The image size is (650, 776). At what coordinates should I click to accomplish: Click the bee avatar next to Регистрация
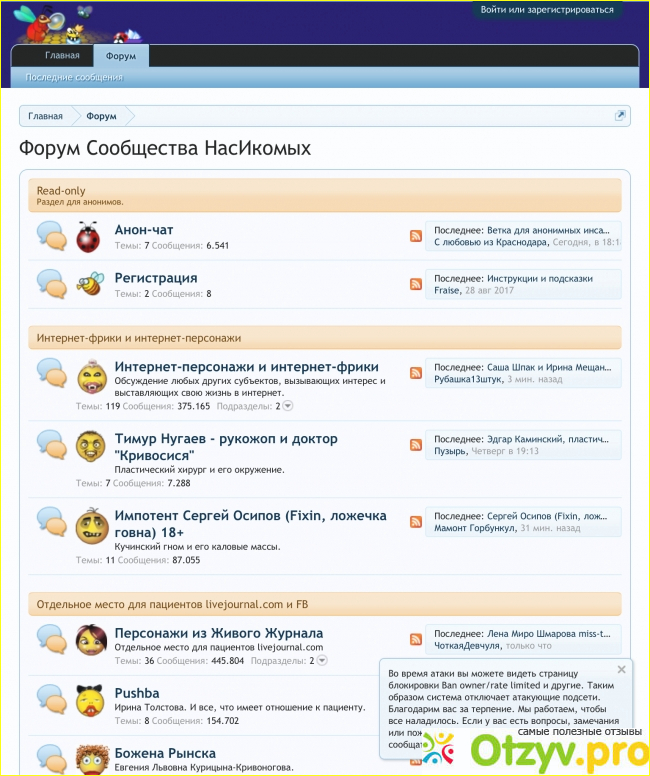pos(88,284)
